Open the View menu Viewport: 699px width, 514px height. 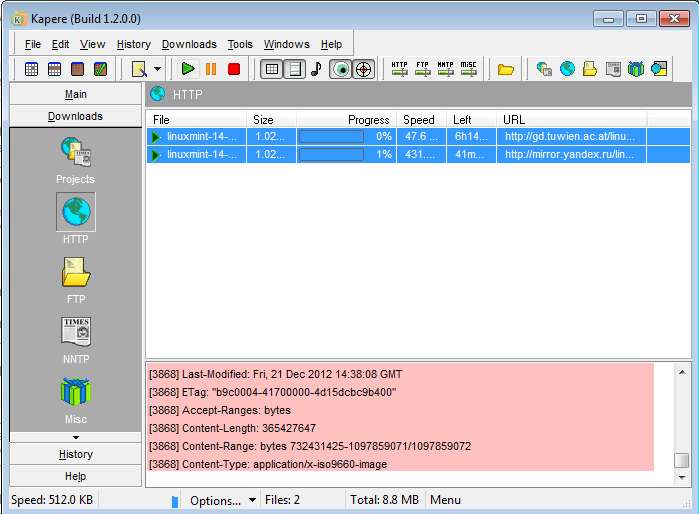[x=93, y=44]
